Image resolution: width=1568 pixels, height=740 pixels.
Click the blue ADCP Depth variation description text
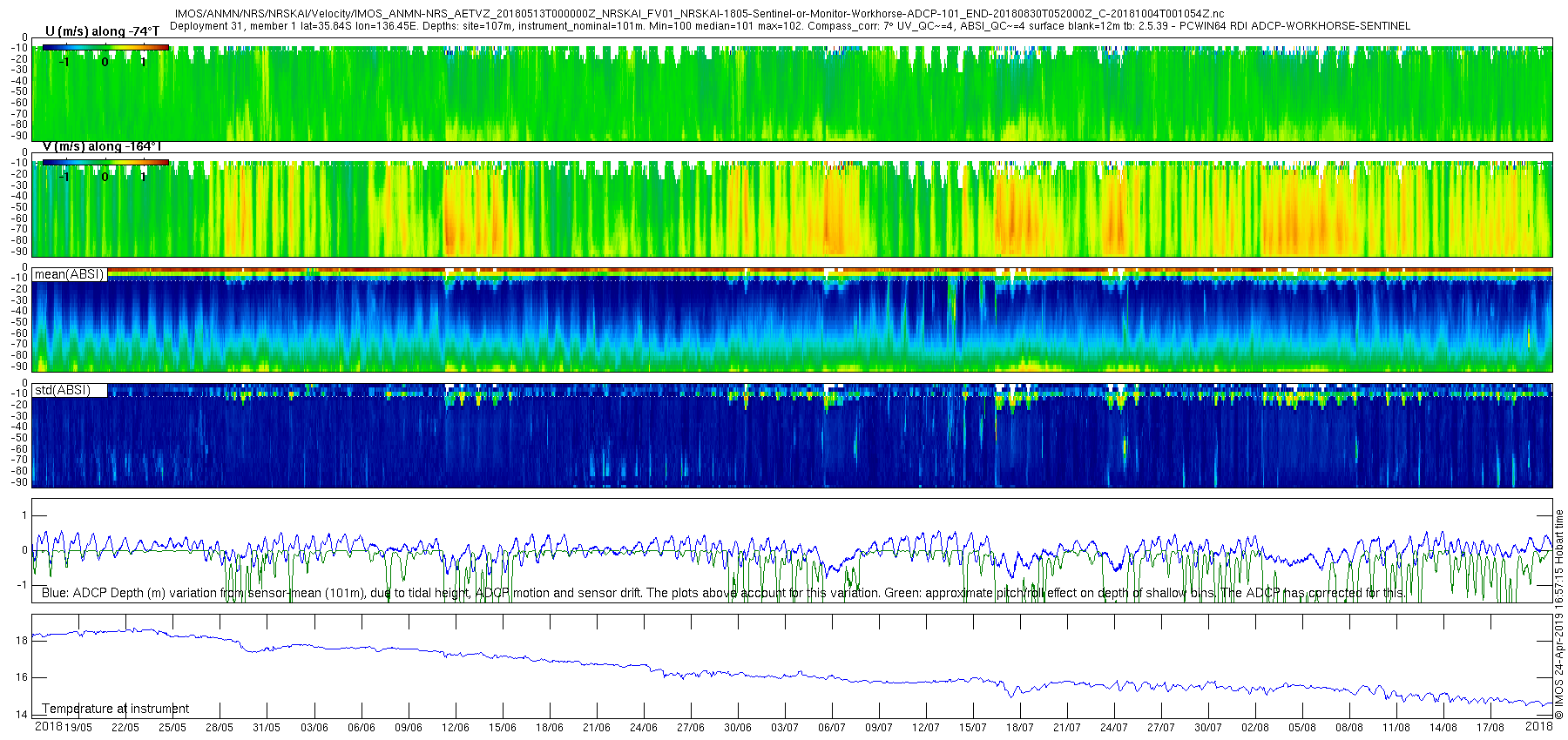723,593
